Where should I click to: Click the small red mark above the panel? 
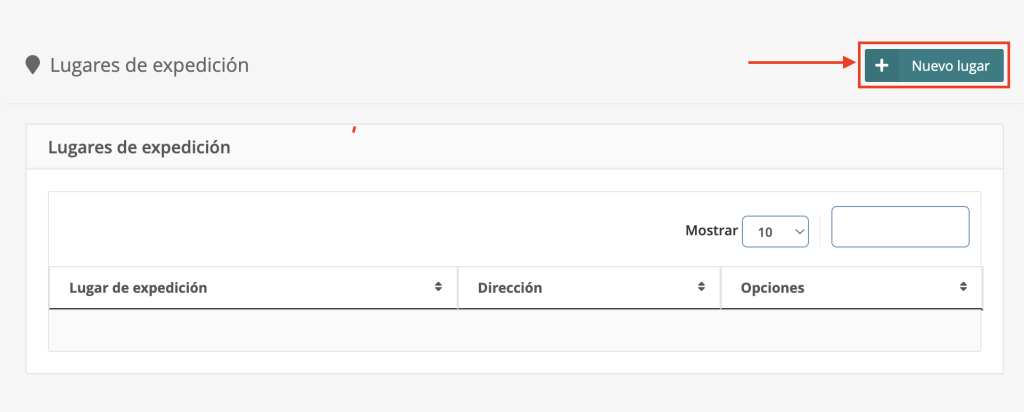[354, 128]
